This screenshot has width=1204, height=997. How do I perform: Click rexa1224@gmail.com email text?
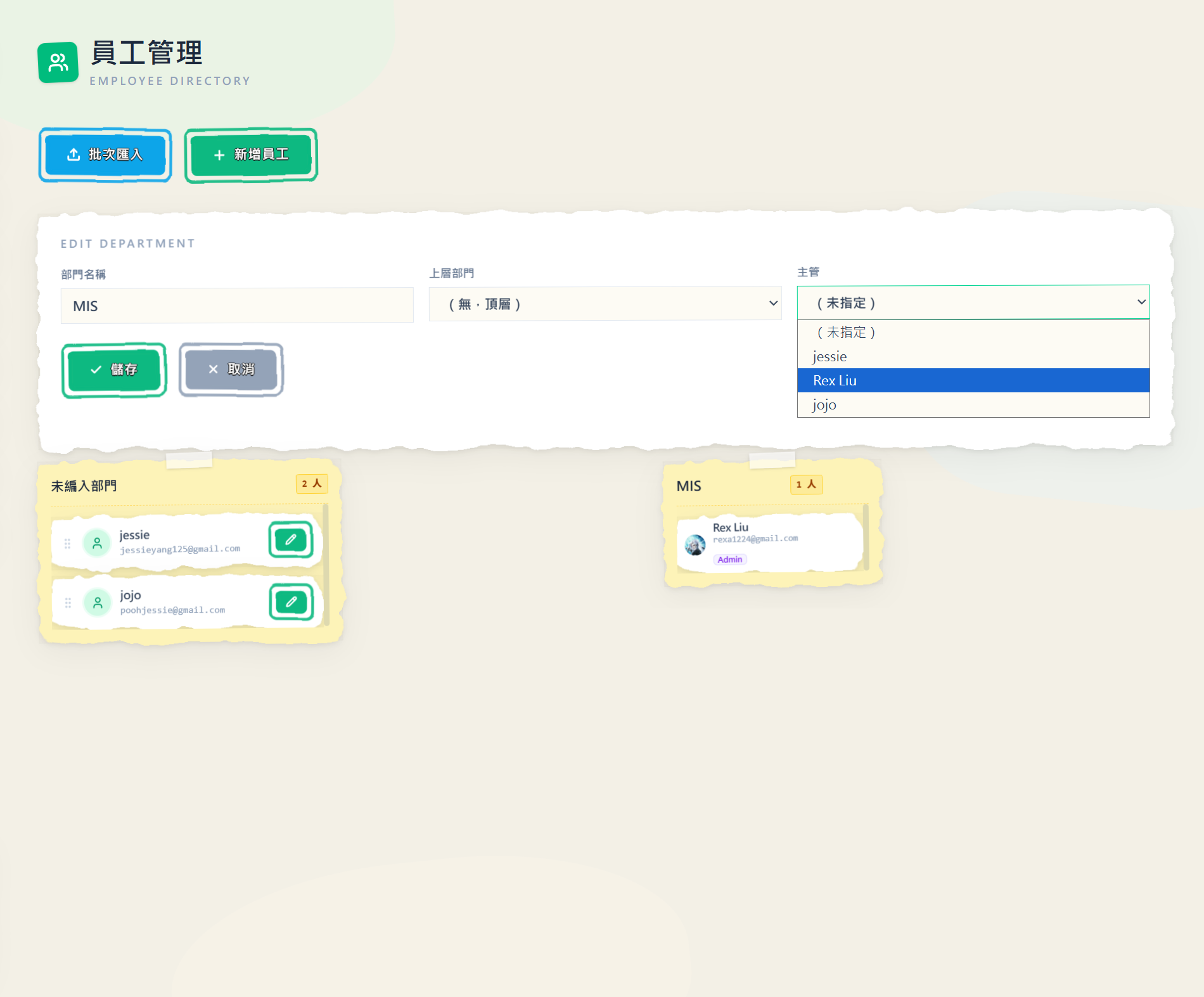coord(755,539)
